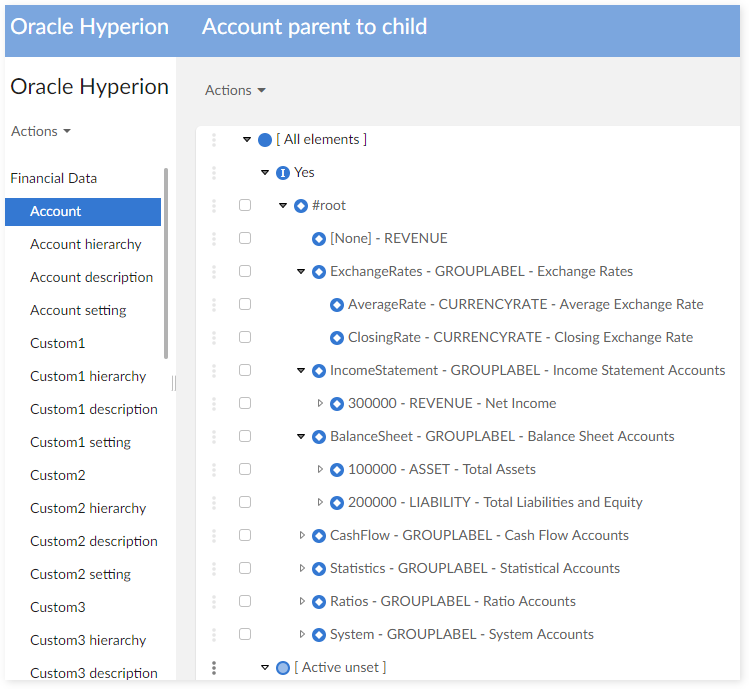The image size is (749, 689).
Task: Click the icon beside Ratios GROUPLABEL
Action: coord(319,602)
